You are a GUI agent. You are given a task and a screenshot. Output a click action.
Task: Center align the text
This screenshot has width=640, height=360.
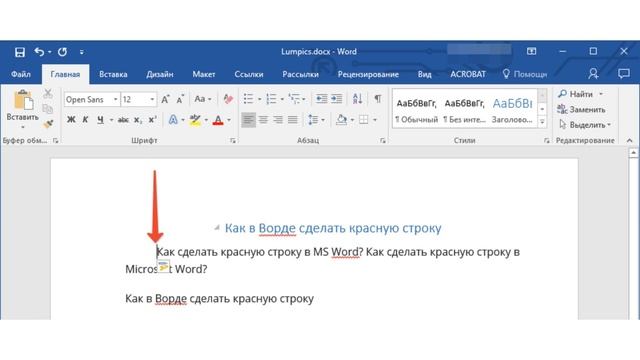click(x=263, y=120)
